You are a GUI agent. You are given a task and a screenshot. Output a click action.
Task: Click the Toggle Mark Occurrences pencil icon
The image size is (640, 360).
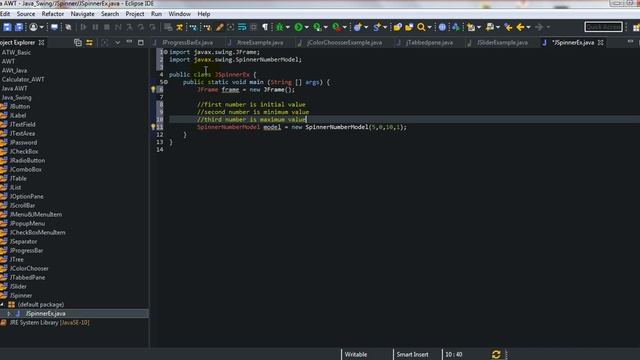coord(220,27)
